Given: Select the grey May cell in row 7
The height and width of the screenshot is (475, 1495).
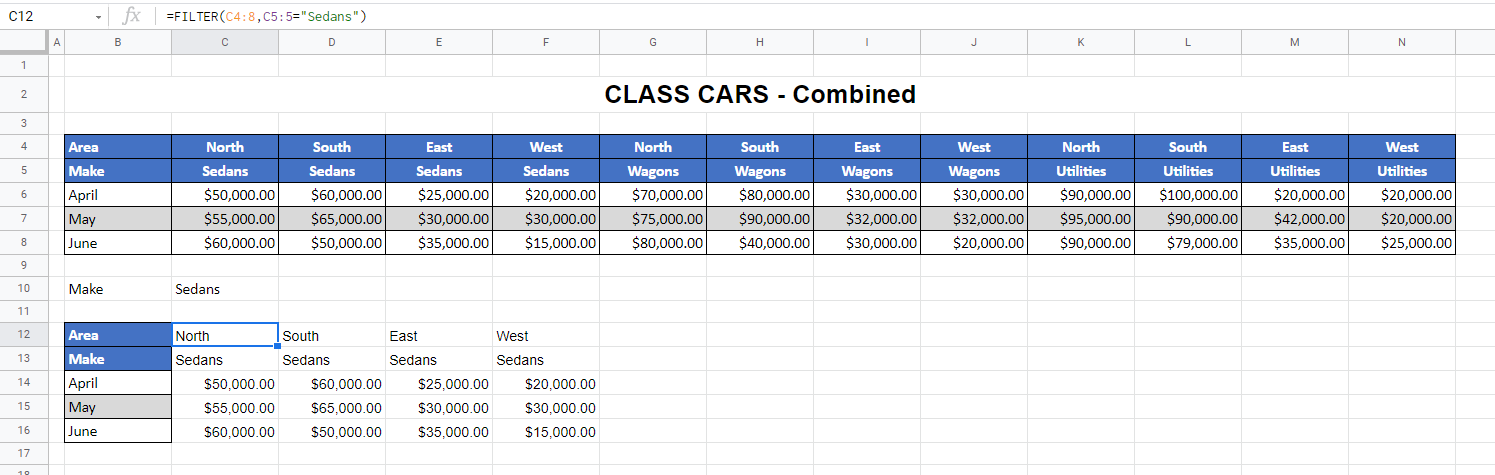Looking at the screenshot, I should click(118, 219).
